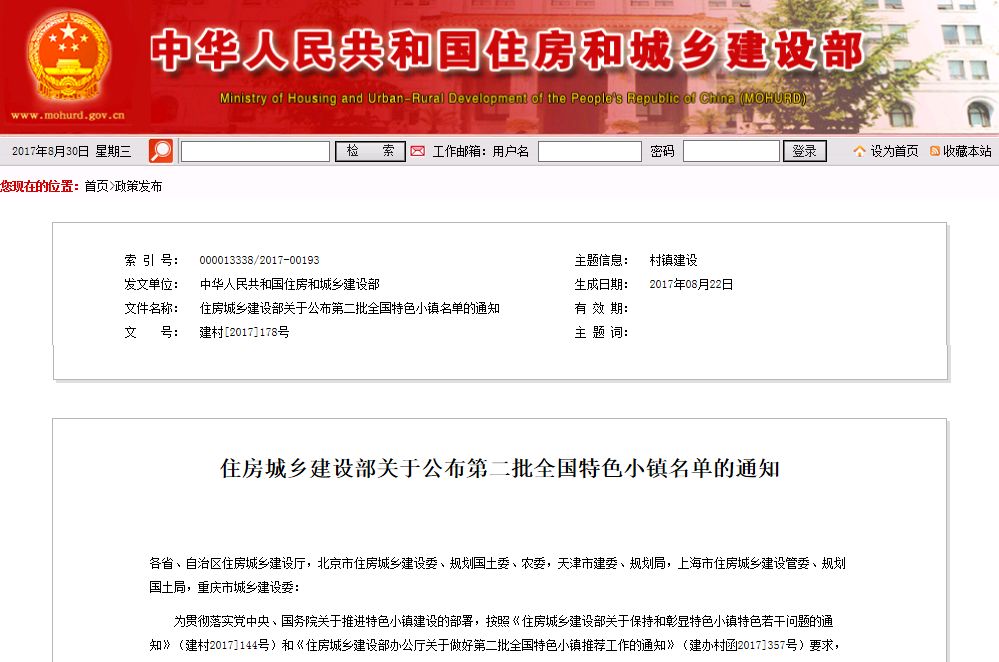Click the index number 000013338/2017-00193
The height and width of the screenshot is (662, 999).
[x=259, y=260]
